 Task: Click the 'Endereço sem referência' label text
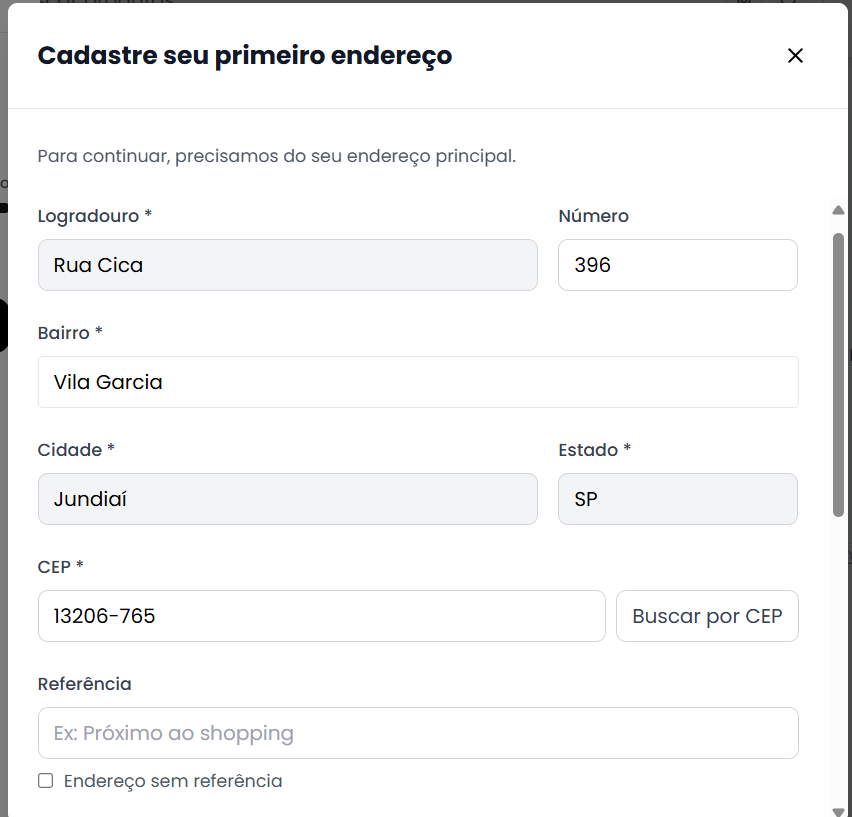coord(173,781)
